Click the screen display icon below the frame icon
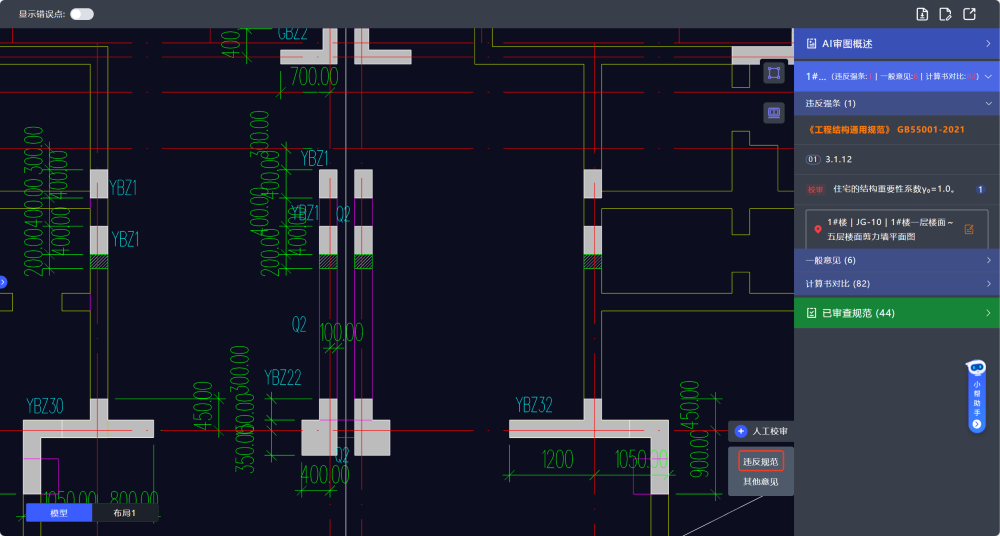 click(x=773, y=113)
